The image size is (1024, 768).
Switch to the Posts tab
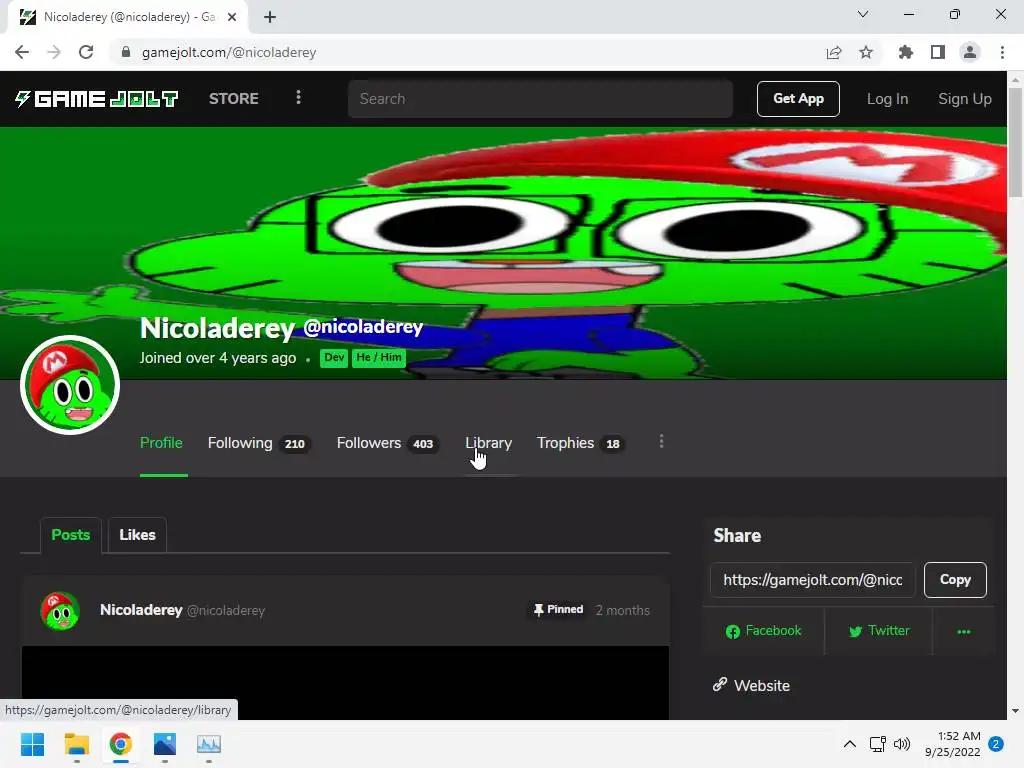tap(71, 535)
